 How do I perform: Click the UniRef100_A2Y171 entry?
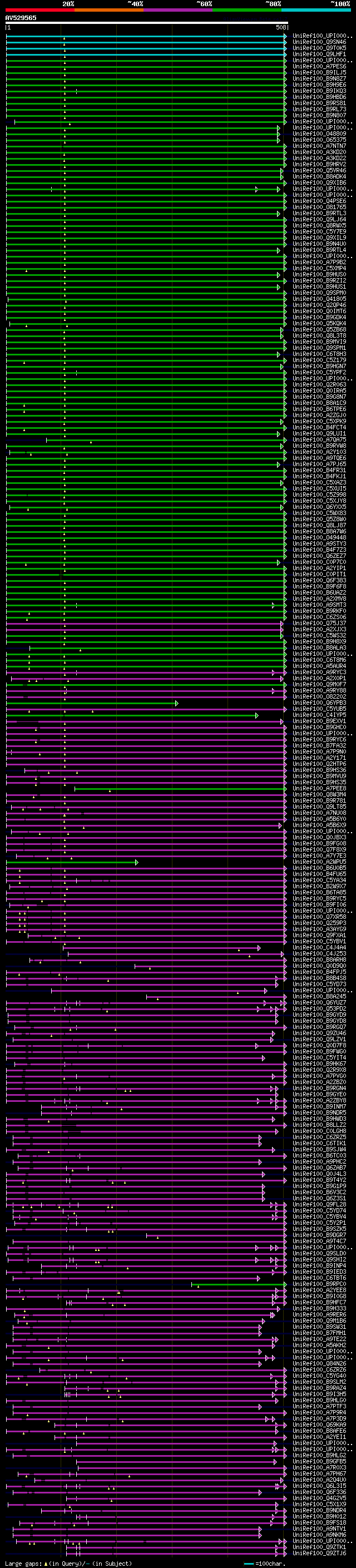click(x=319, y=759)
